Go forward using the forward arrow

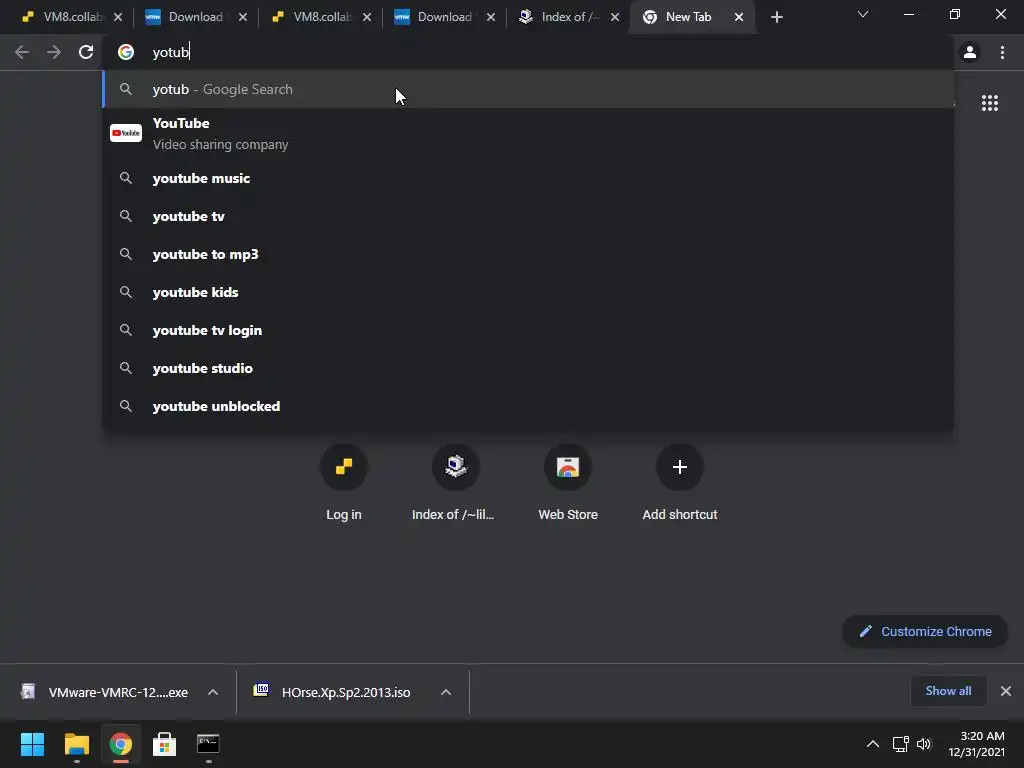(54, 52)
